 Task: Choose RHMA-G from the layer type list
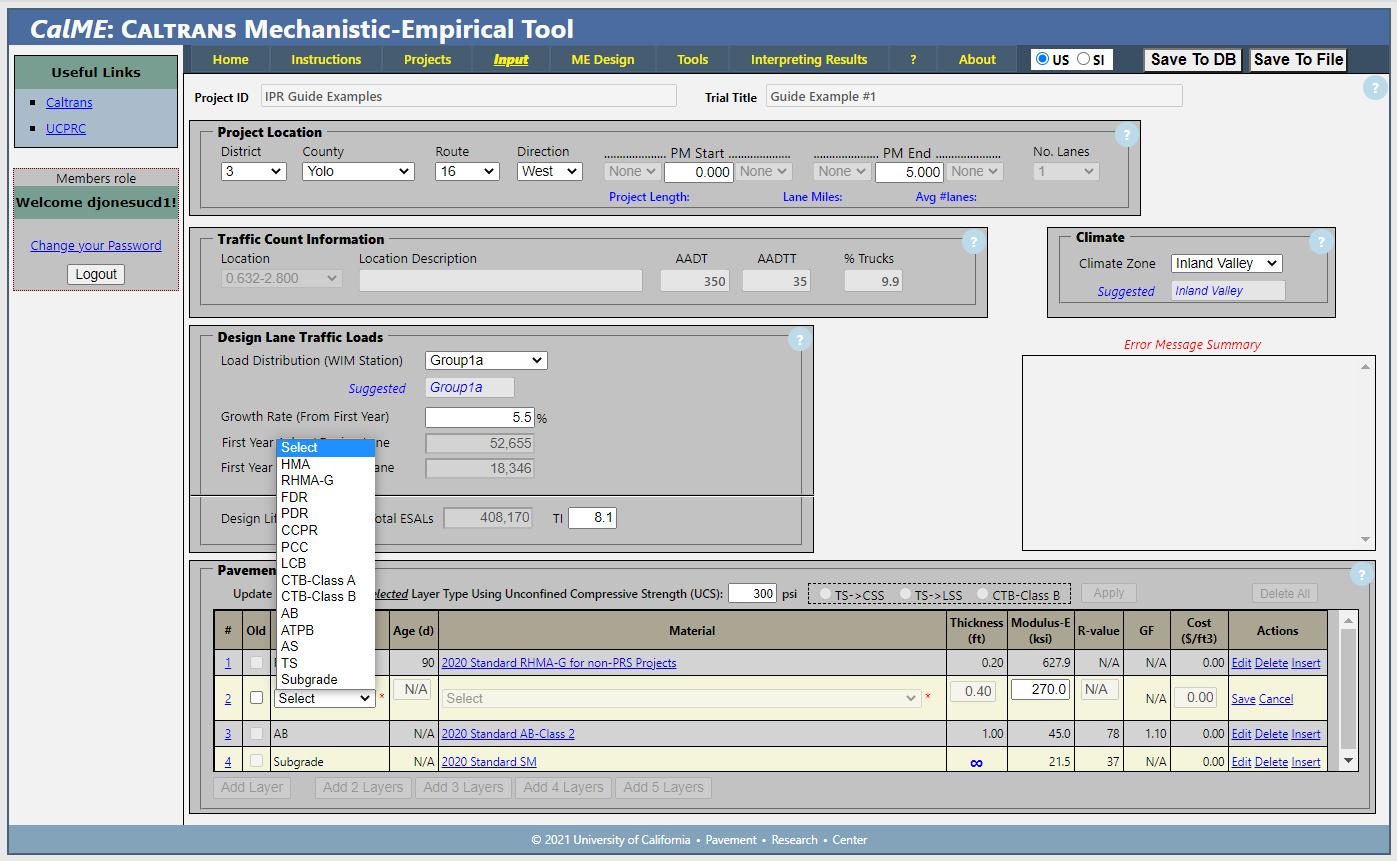pyautogui.click(x=325, y=480)
